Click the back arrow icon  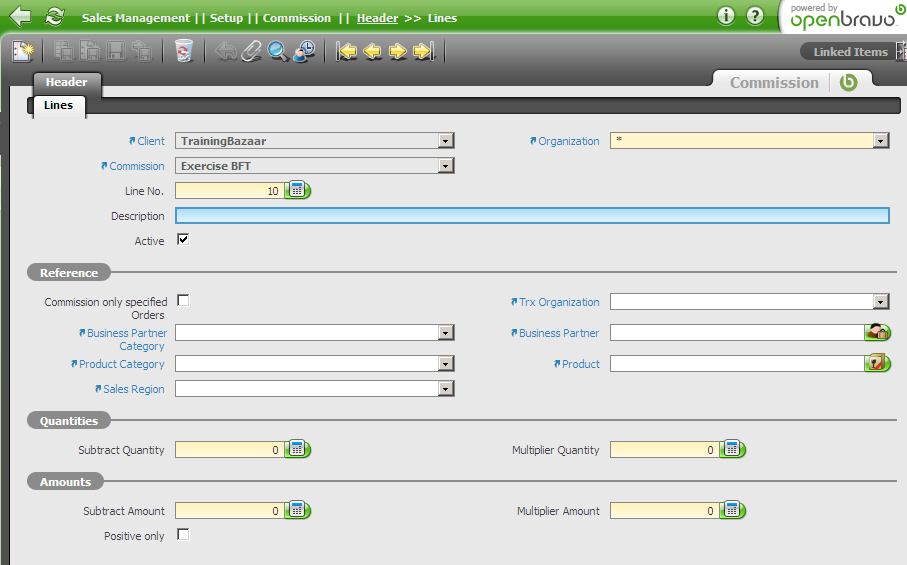[x=20, y=17]
